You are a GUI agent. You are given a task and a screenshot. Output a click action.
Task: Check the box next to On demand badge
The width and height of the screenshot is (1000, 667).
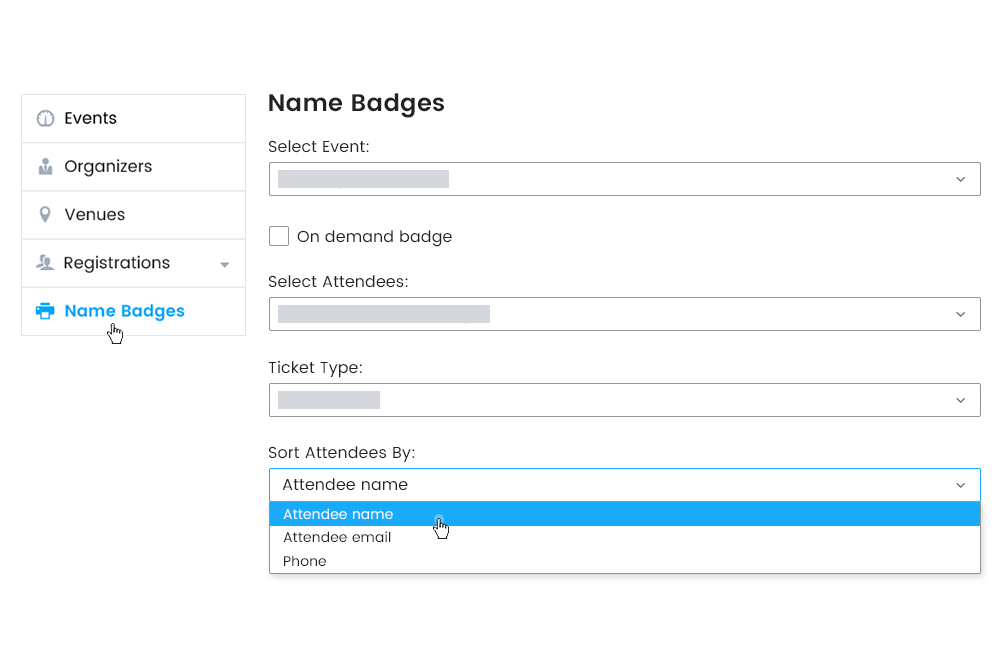(x=279, y=236)
